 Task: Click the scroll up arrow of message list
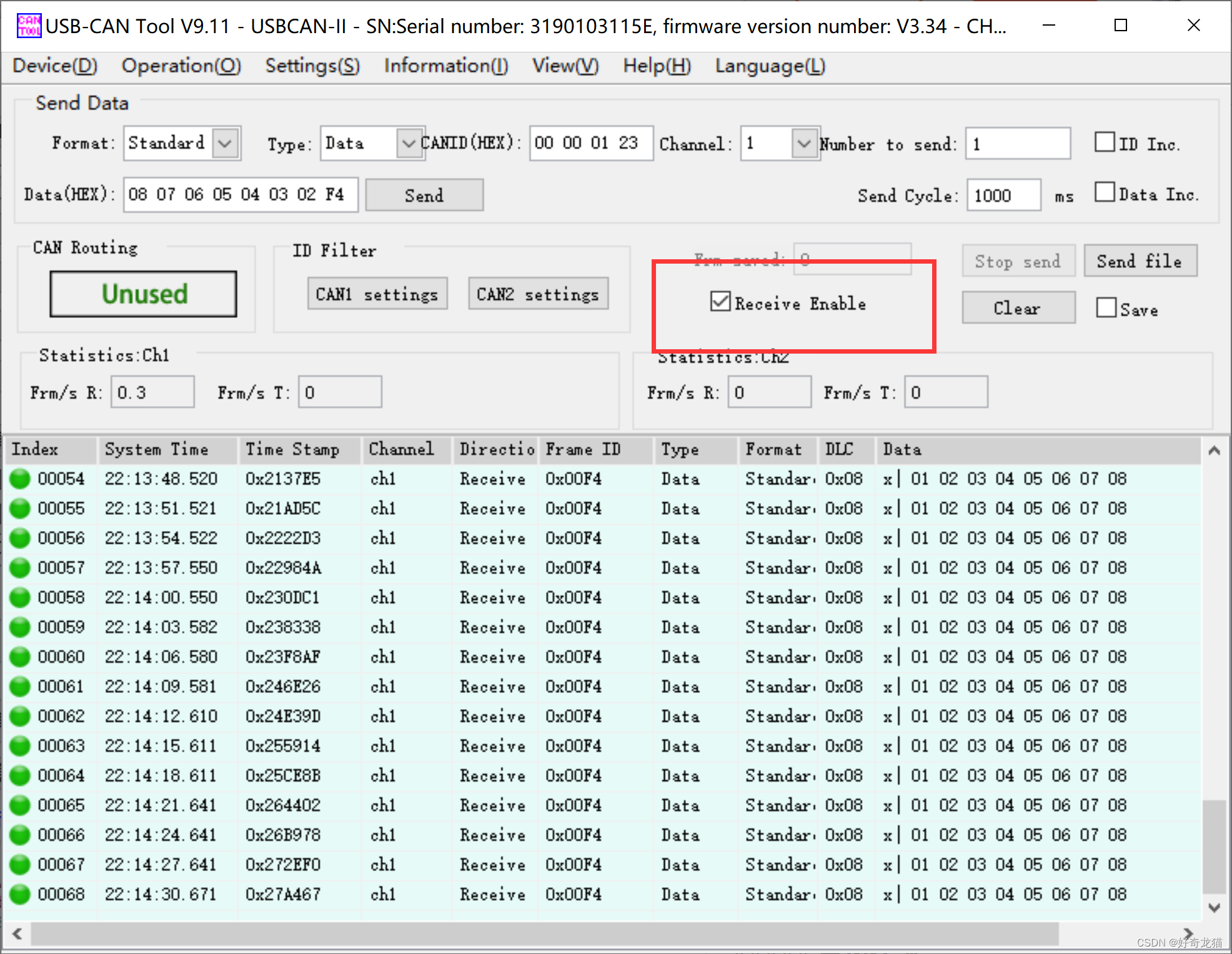pos(1214,450)
